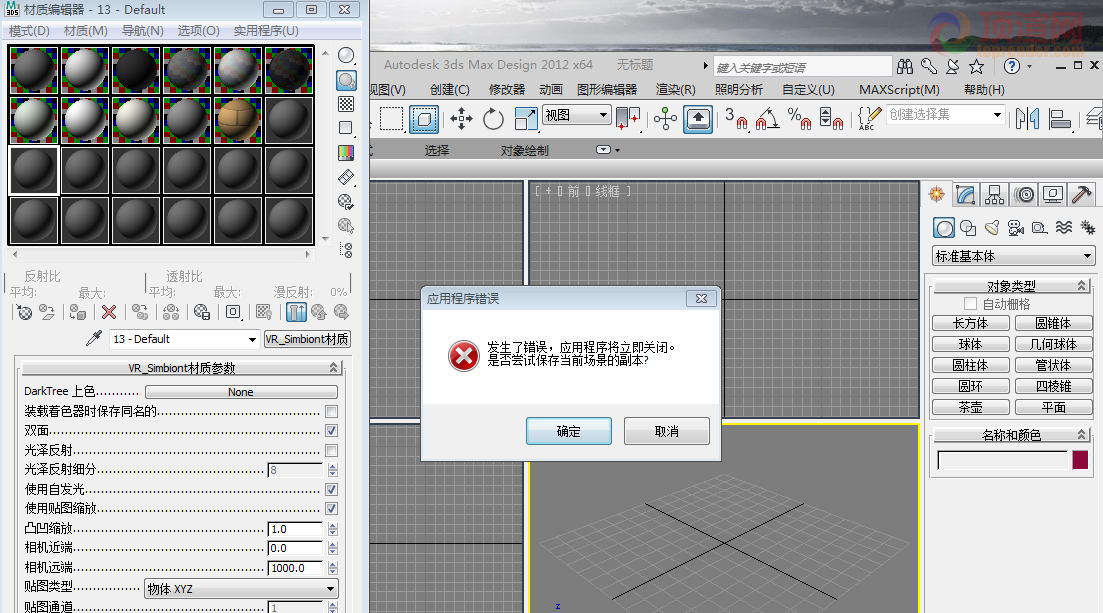This screenshot has height=613, width=1103.
Task: Select the scale tool in the main toolbar
Action: coord(525,118)
